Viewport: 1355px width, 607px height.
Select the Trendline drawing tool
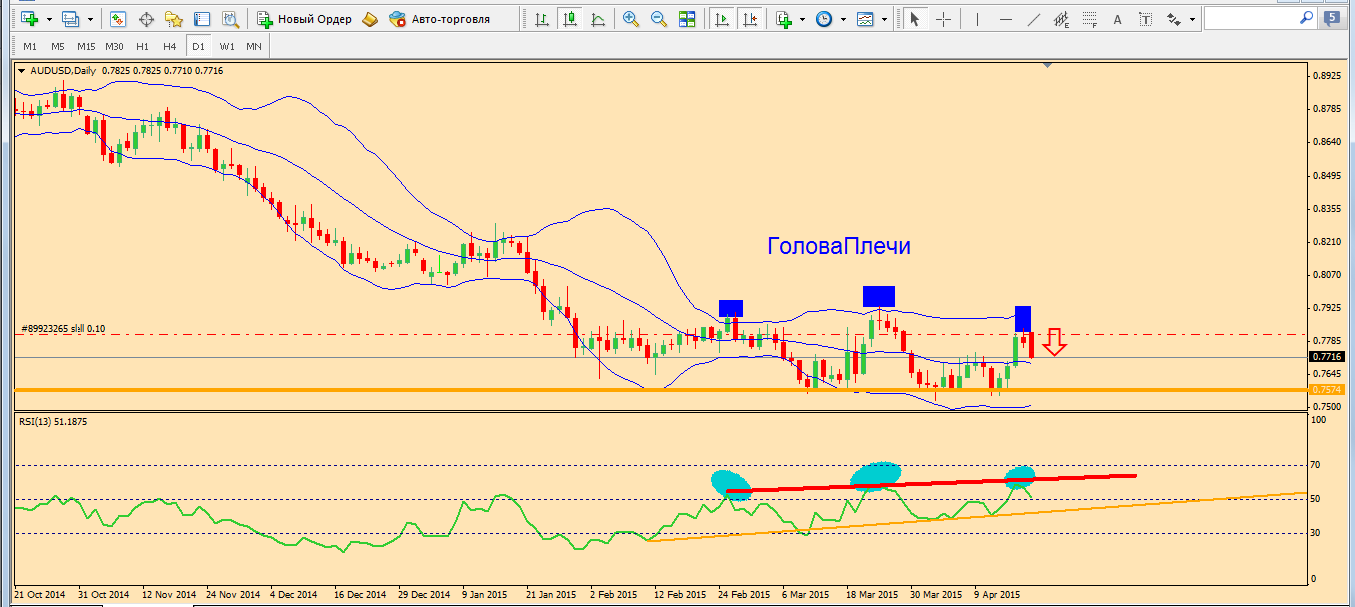coord(1034,18)
